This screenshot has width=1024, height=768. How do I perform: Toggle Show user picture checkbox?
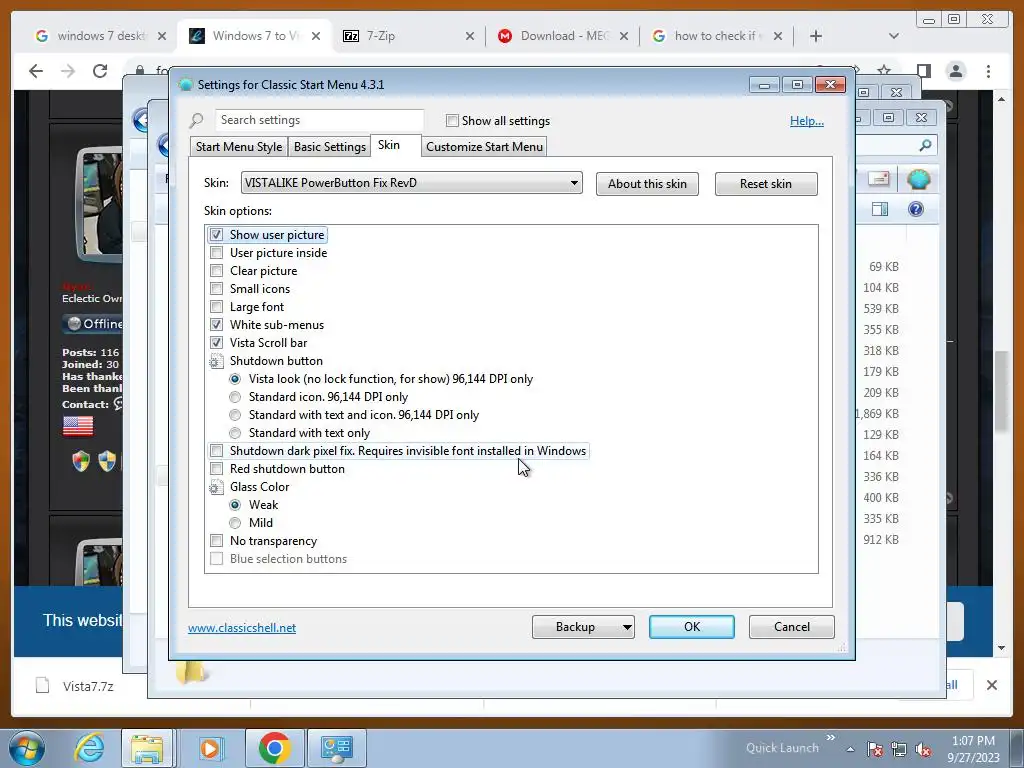[x=216, y=234]
